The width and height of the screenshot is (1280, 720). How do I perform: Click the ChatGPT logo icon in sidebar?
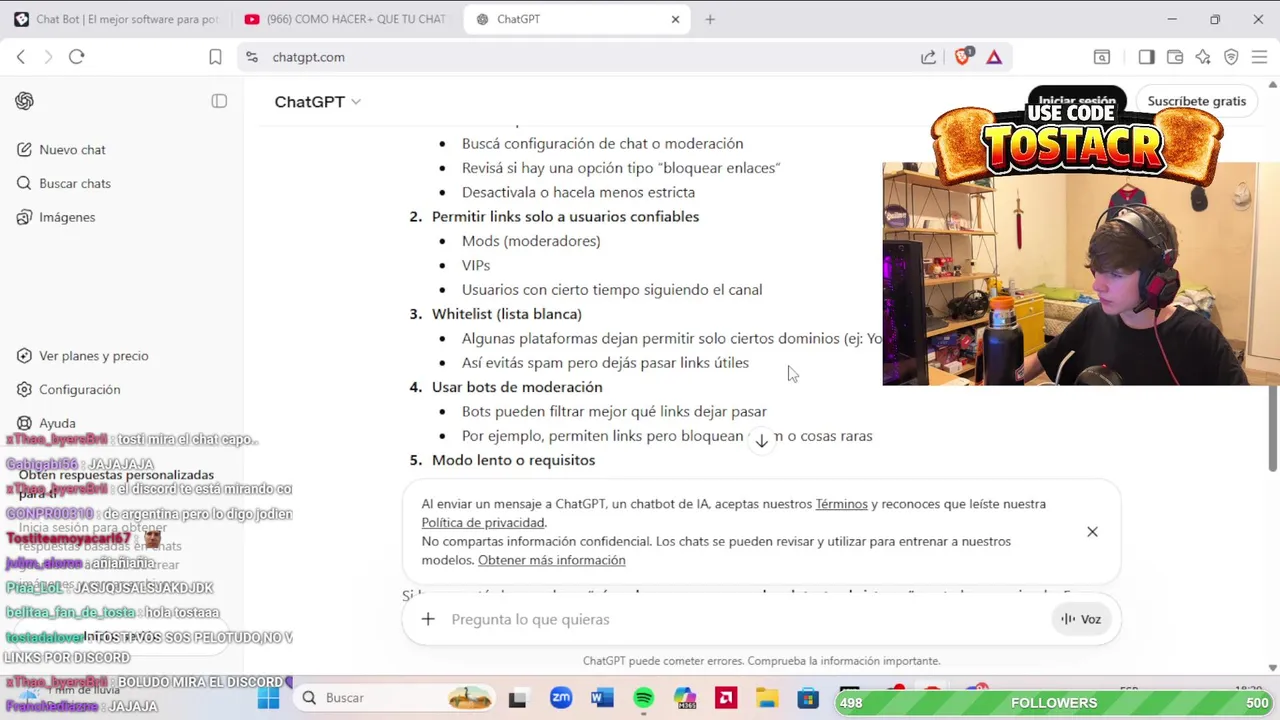point(25,101)
